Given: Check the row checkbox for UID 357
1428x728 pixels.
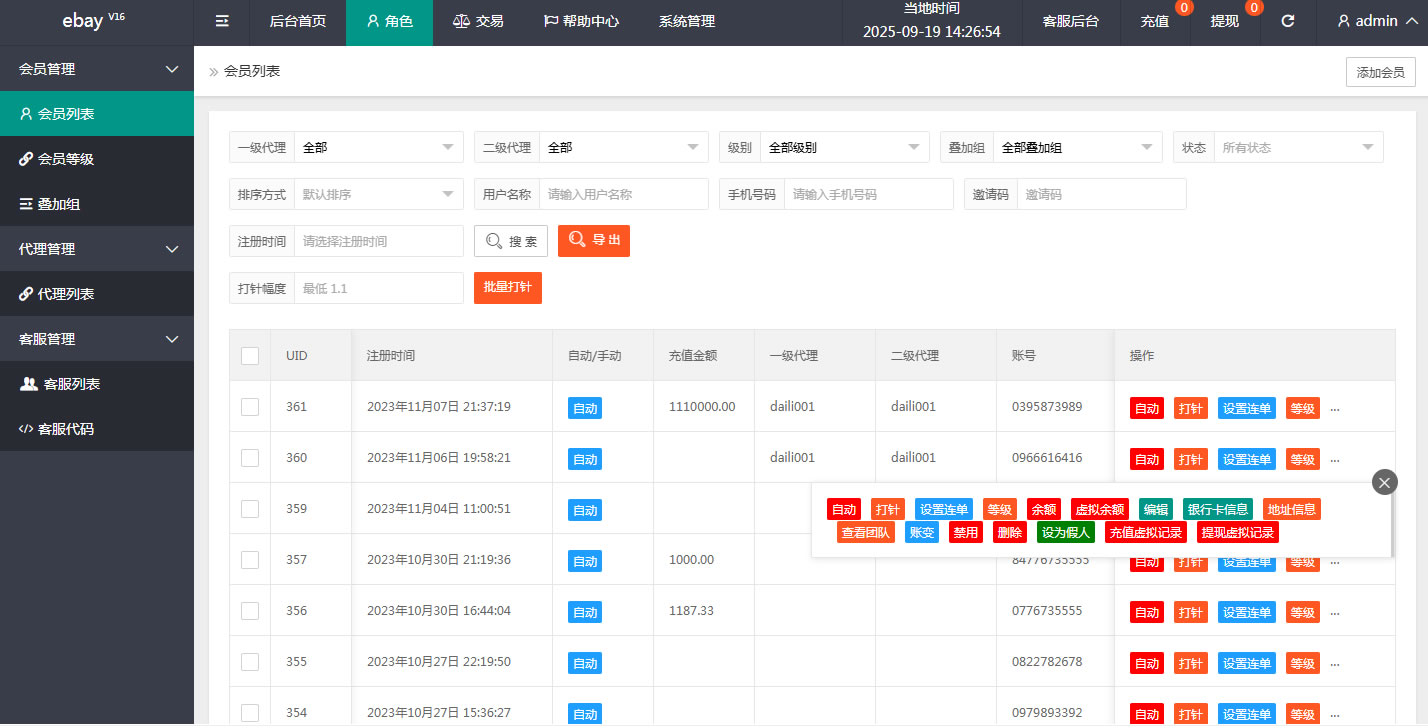Looking at the screenshot, I should click(x=250, y=560).
